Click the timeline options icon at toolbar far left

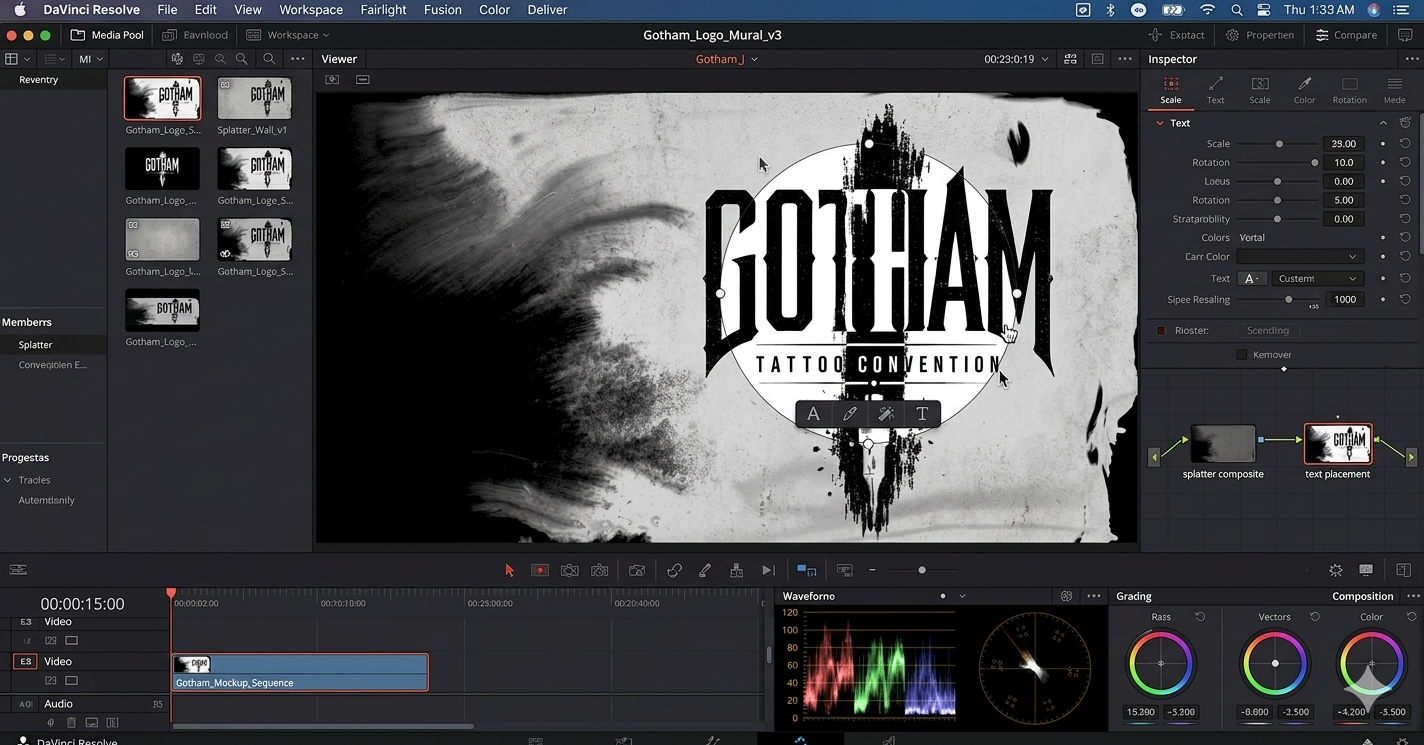[18, 570]
